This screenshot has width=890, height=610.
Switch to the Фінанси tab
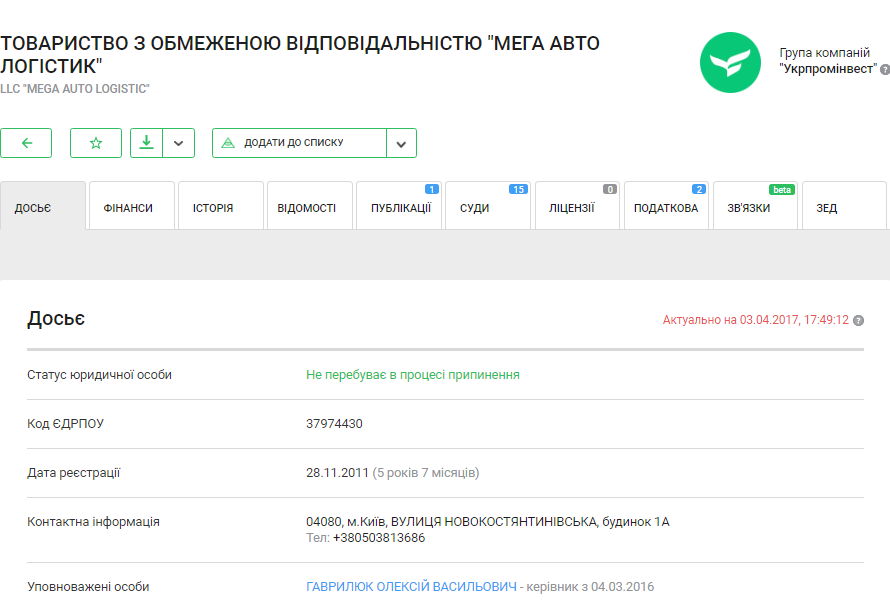[x=131, y=208]
